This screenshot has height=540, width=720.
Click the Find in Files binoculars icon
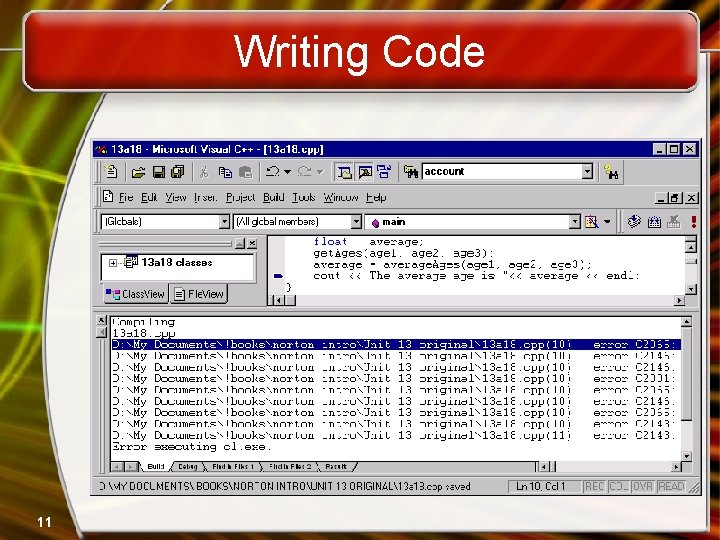click(411, 172)
